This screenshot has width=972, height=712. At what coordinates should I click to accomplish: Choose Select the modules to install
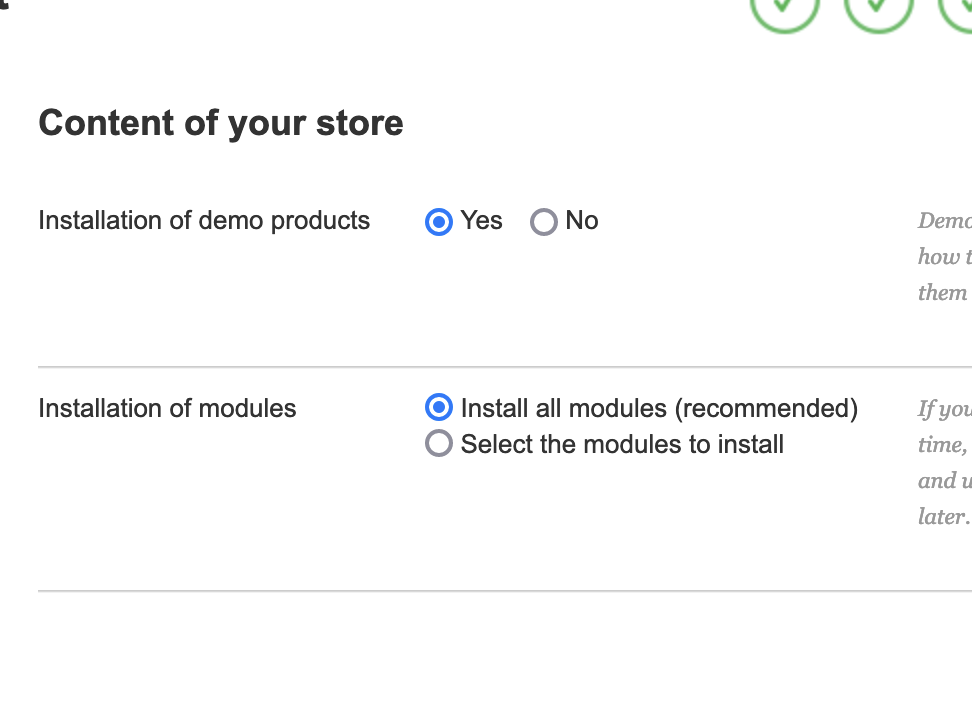coord(438,443)
